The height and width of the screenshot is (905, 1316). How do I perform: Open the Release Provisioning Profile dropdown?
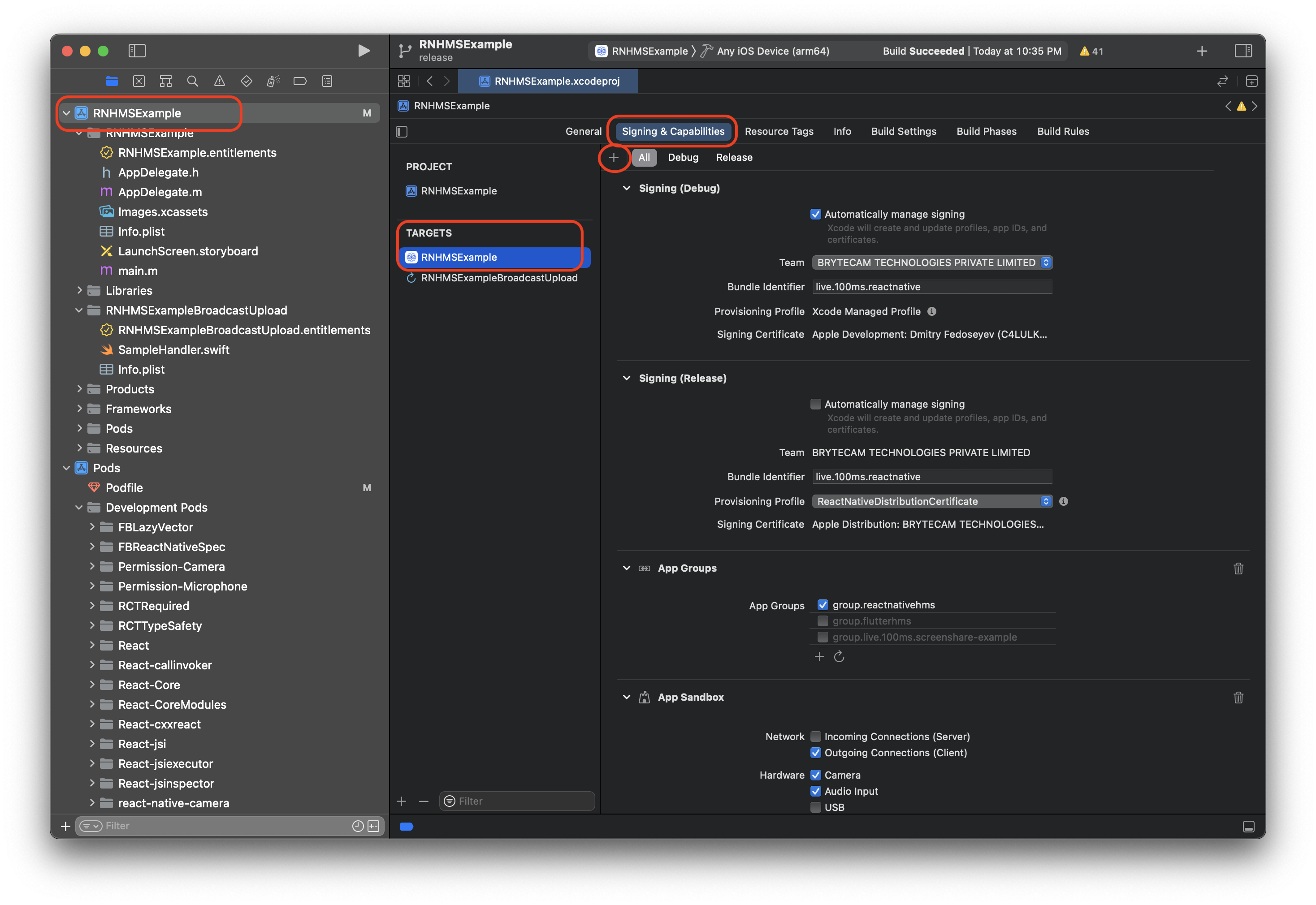(932, 501)
